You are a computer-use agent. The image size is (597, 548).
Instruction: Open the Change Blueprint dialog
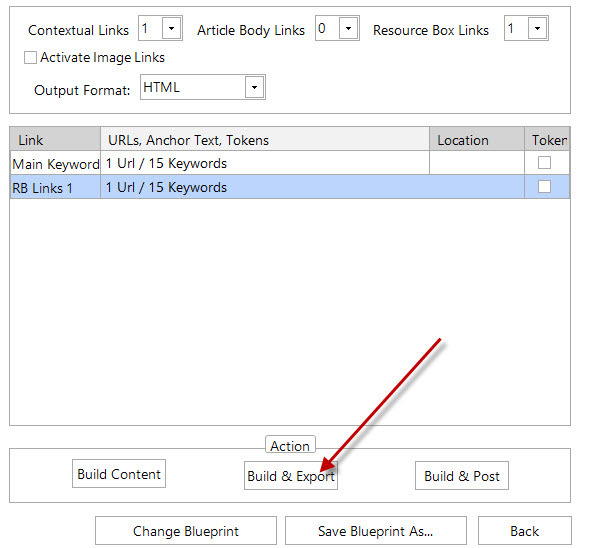[186, 531]
